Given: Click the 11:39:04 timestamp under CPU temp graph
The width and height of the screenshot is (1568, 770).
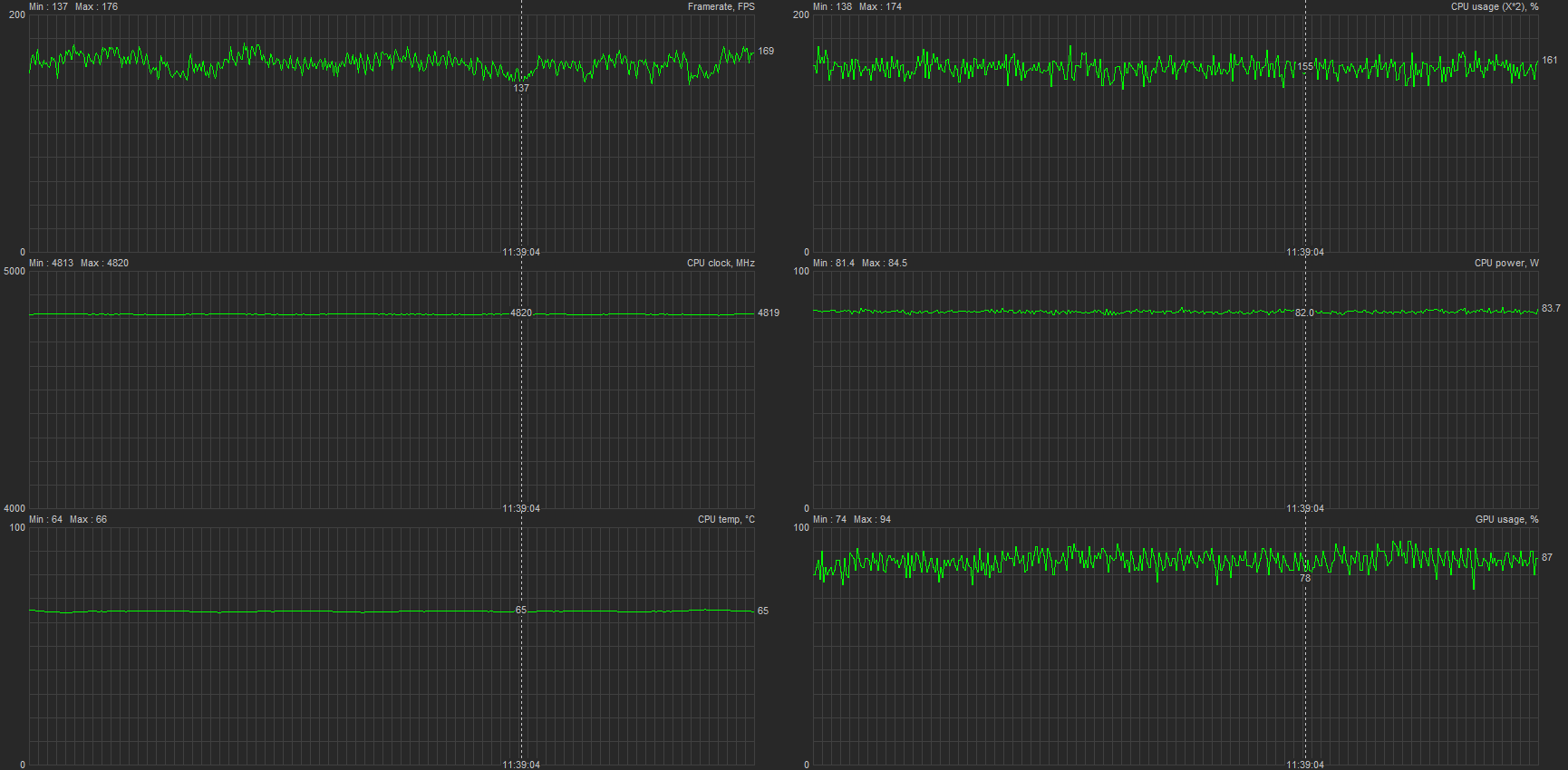Looking at the screenshot, I should point(521,765).
